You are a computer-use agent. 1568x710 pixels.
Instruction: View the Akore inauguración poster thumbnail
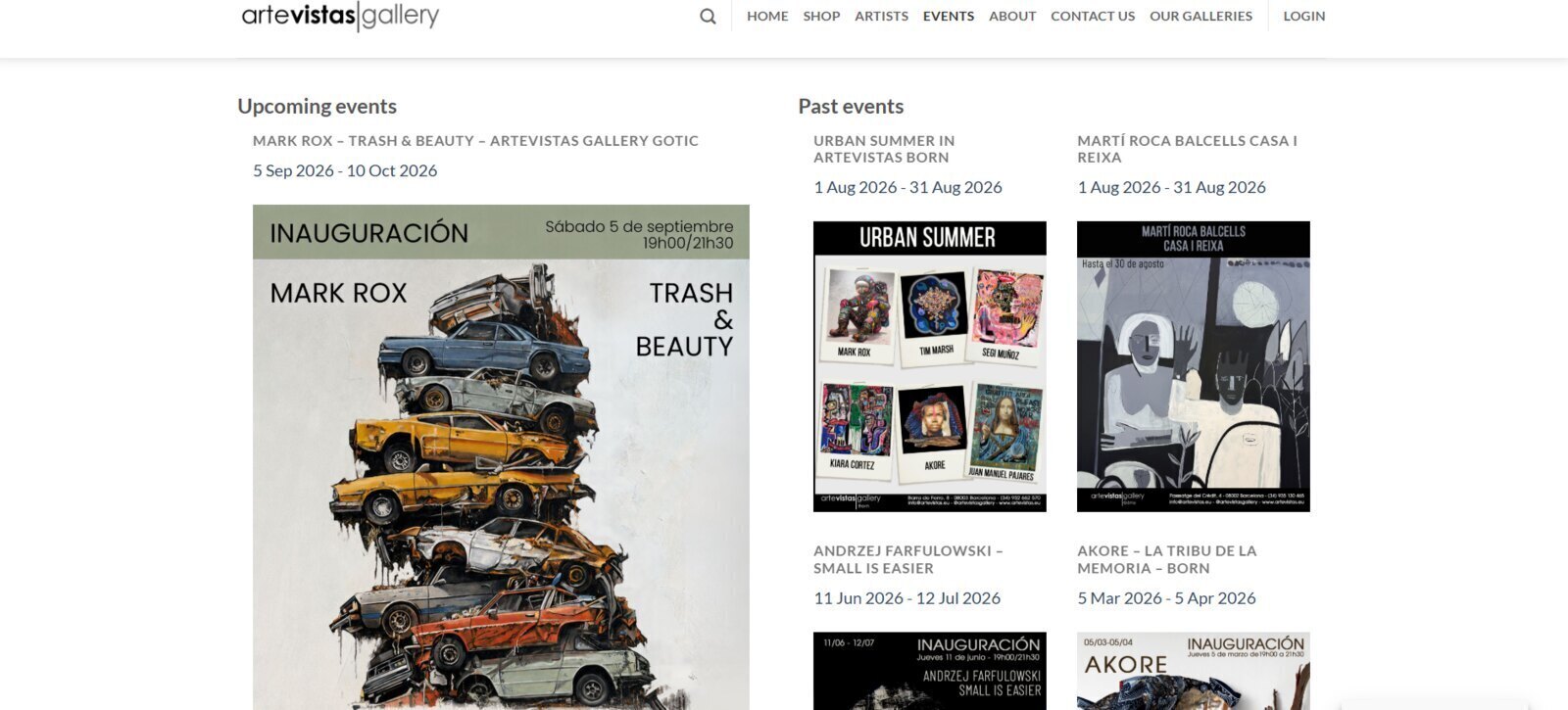pos(1194,671)
